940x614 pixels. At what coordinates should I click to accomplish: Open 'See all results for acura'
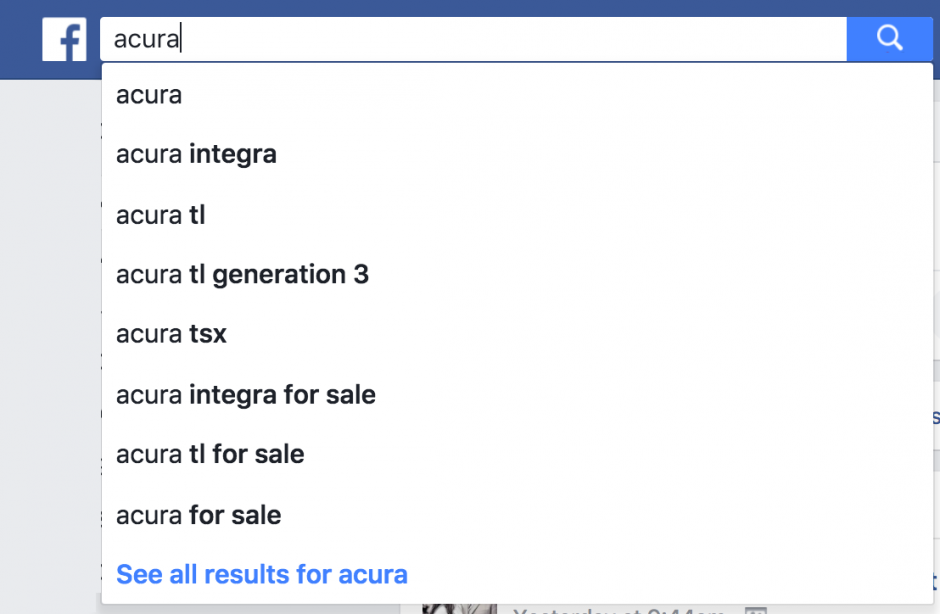point(261,574)
